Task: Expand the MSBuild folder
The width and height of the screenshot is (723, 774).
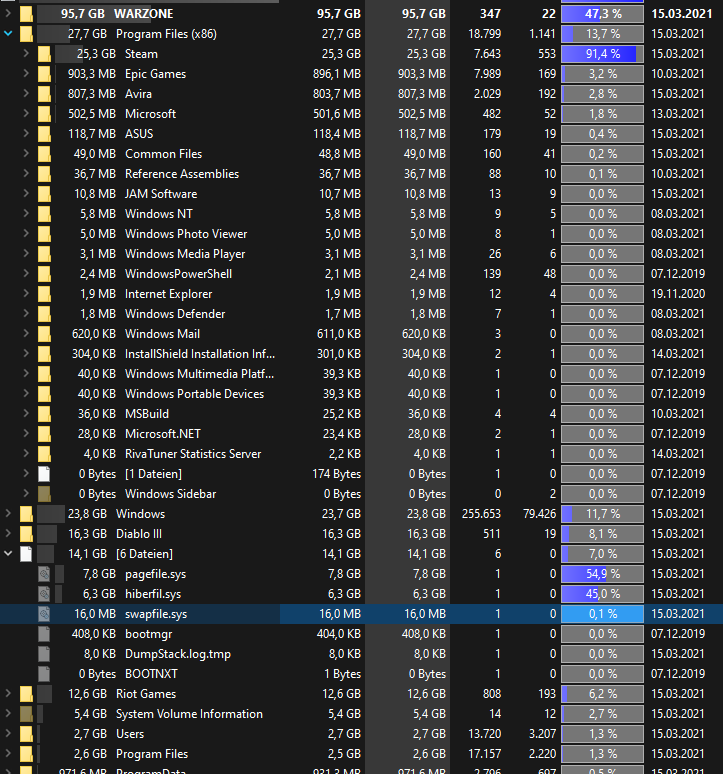Action: (26, 414)
